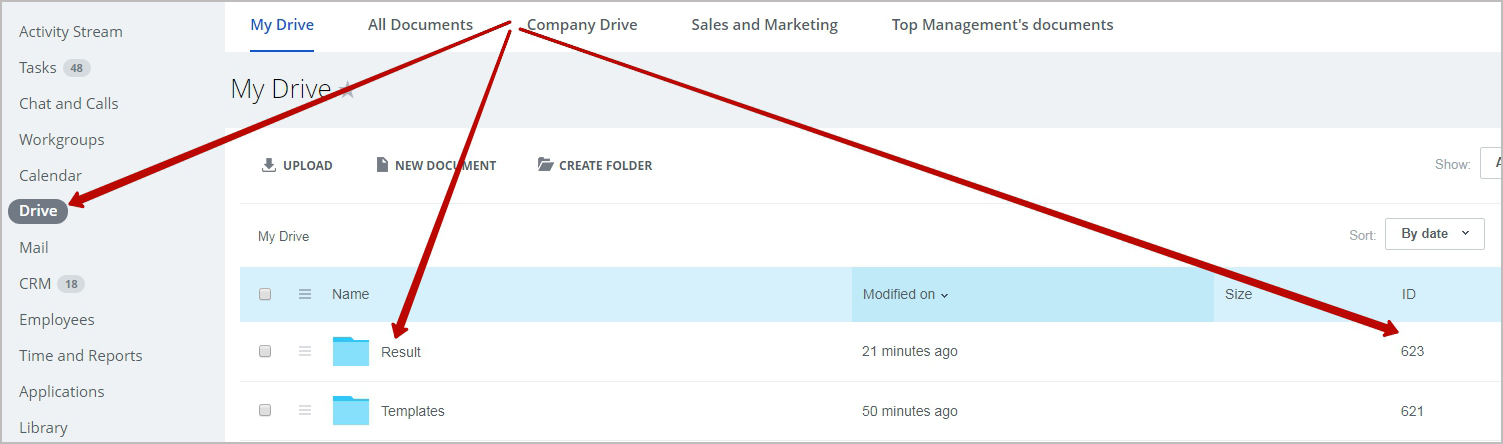
Task: Click the hamburger menu icon for Result row
Action: [305, 351]
